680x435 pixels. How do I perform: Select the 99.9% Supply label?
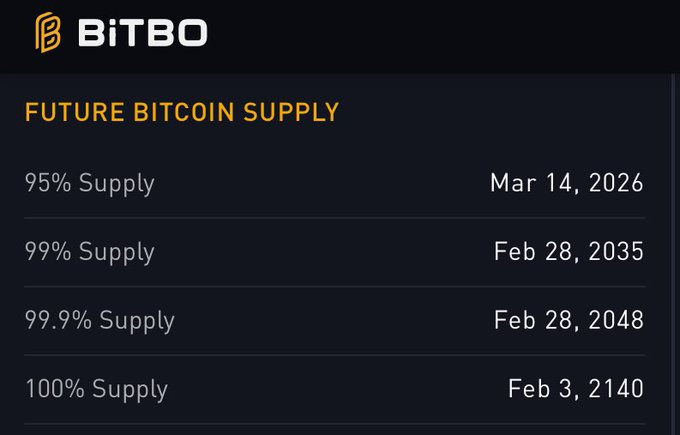pos(100,320)
